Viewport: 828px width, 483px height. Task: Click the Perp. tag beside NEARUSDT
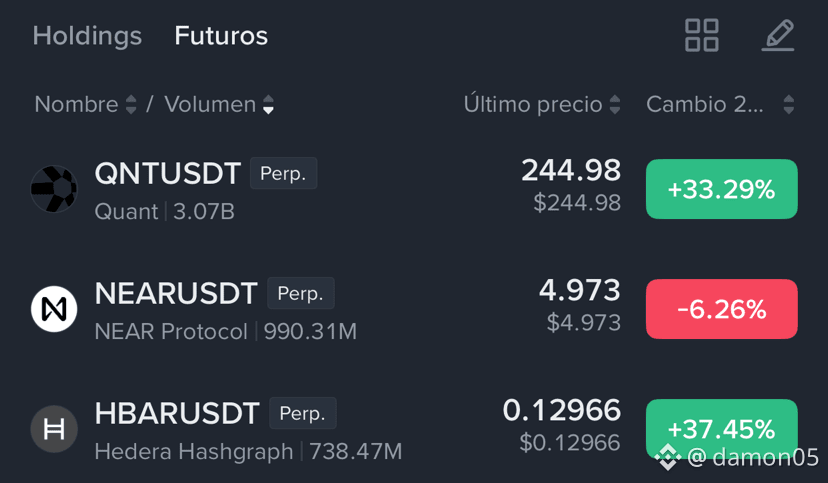pyautogui.click(x=300, y=293)
